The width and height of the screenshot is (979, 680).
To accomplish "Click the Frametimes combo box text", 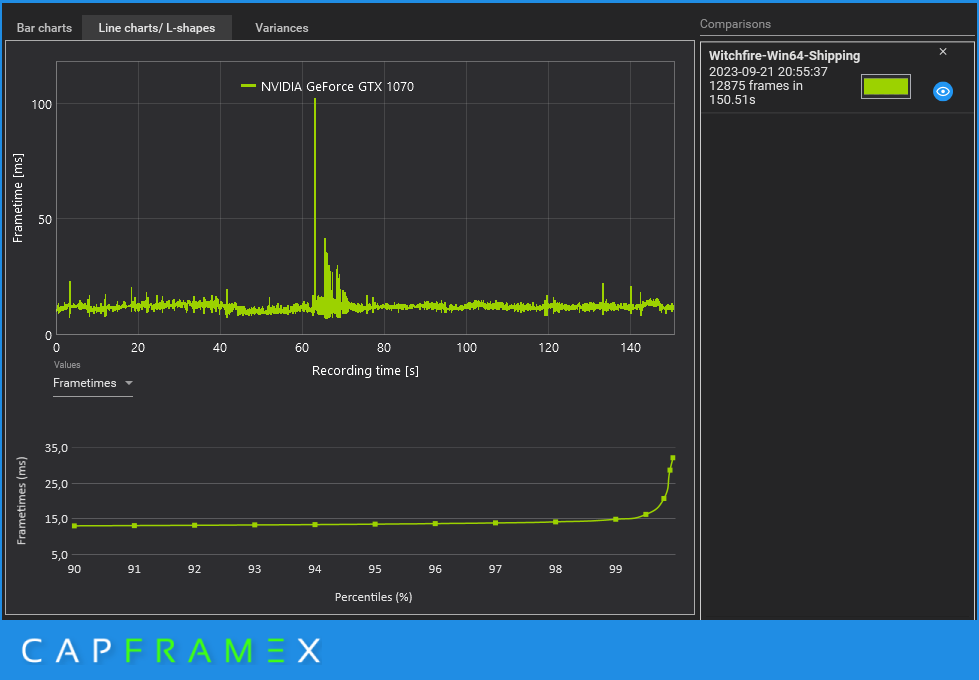I will coord(85,383).
